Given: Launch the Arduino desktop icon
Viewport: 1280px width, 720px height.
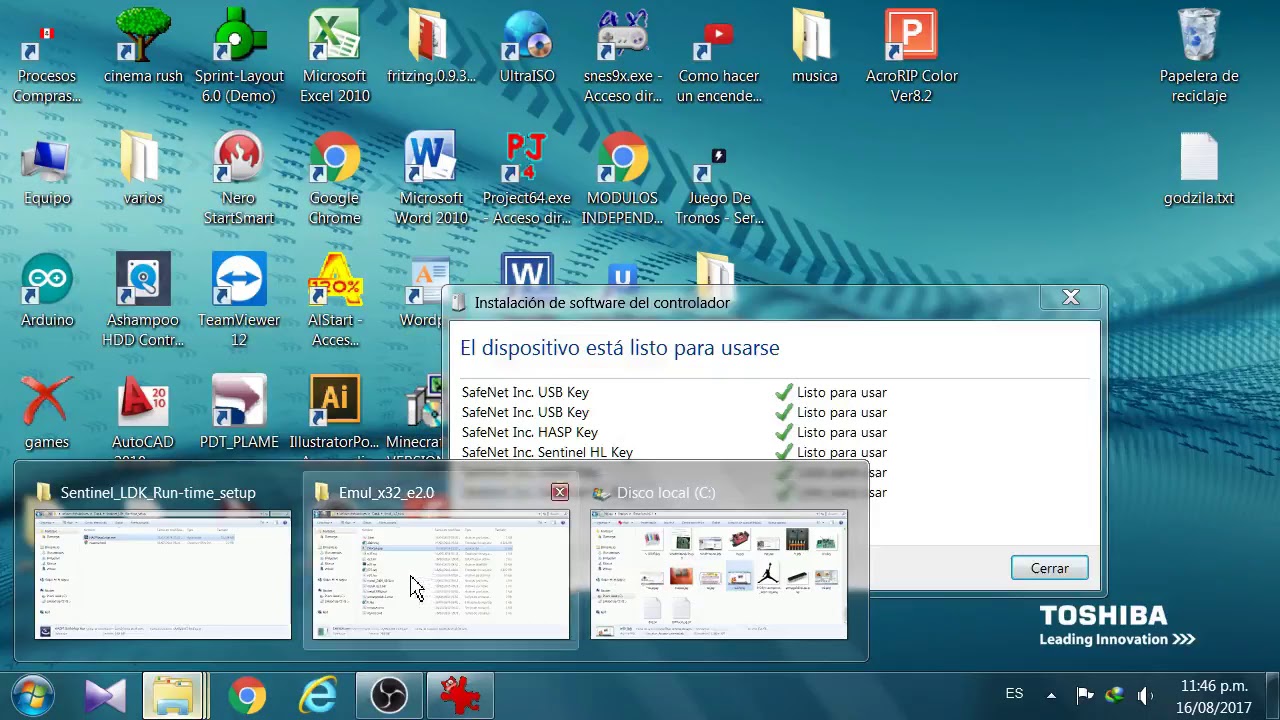Looking at the screenshot, I should 47,292.
